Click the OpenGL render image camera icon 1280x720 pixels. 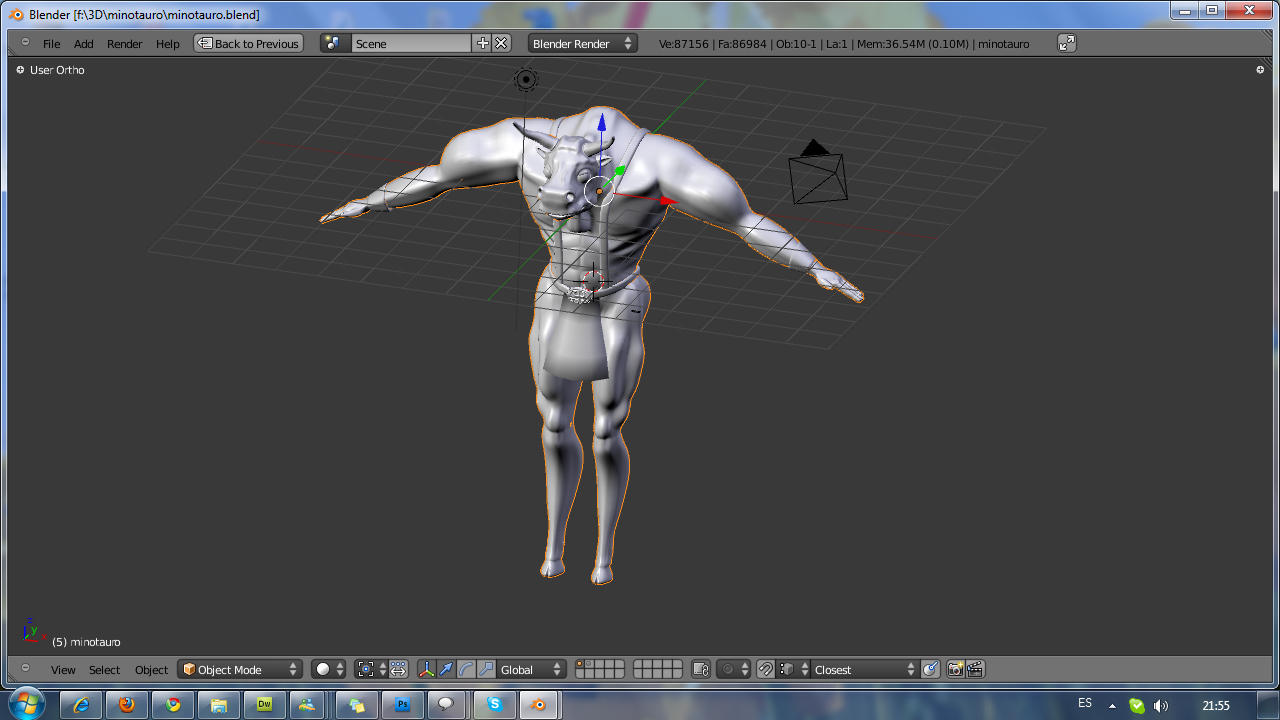[955, 669]
